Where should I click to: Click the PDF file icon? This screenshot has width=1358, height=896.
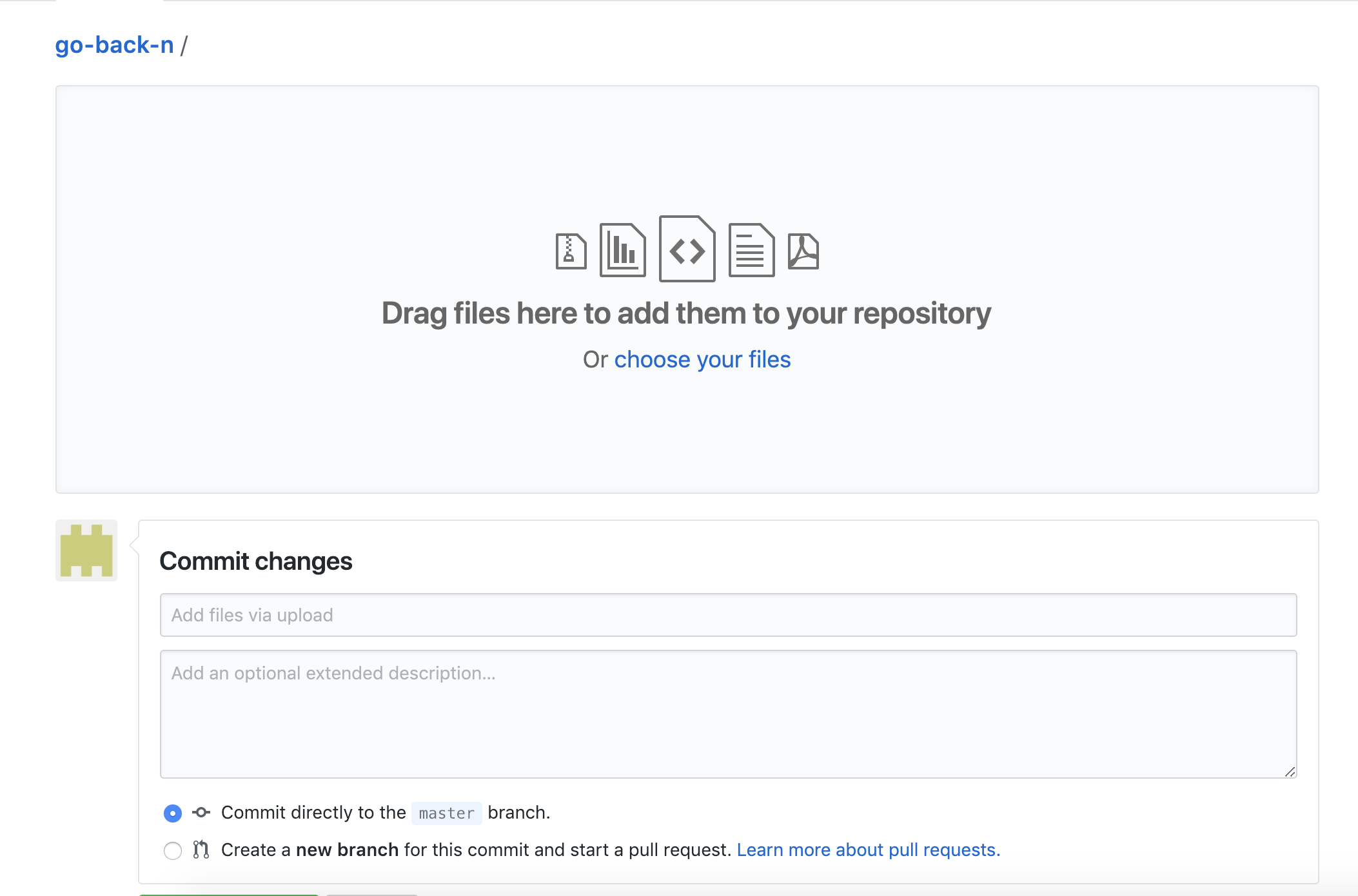point(804,251)
